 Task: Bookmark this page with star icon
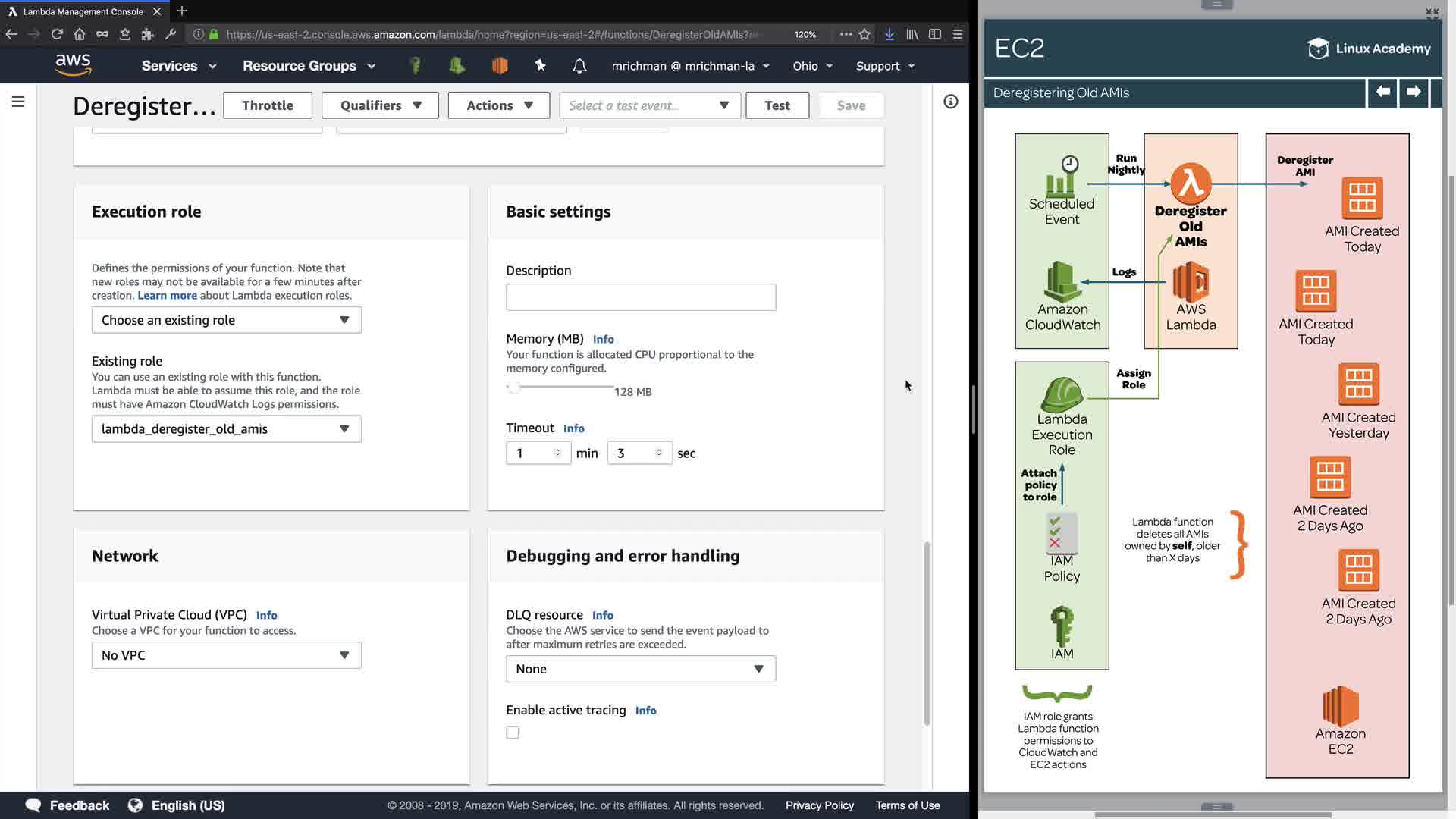coord(864,34)
